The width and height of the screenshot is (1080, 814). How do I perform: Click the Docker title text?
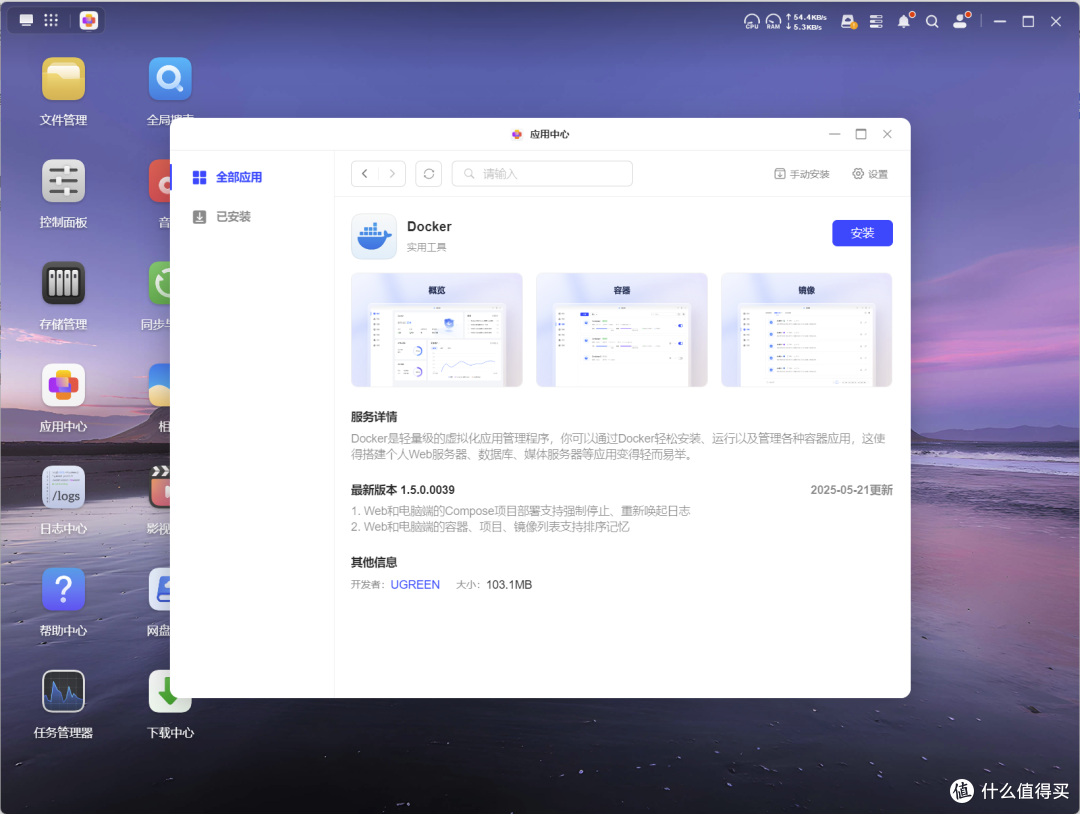click(429, 227)
